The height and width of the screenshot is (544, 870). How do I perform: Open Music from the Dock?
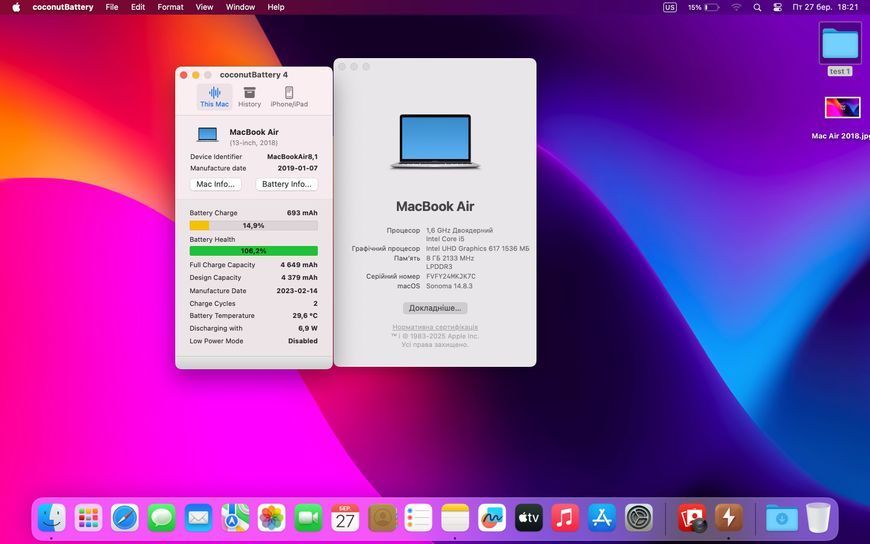pyautogui.click(x=565, y=518)
